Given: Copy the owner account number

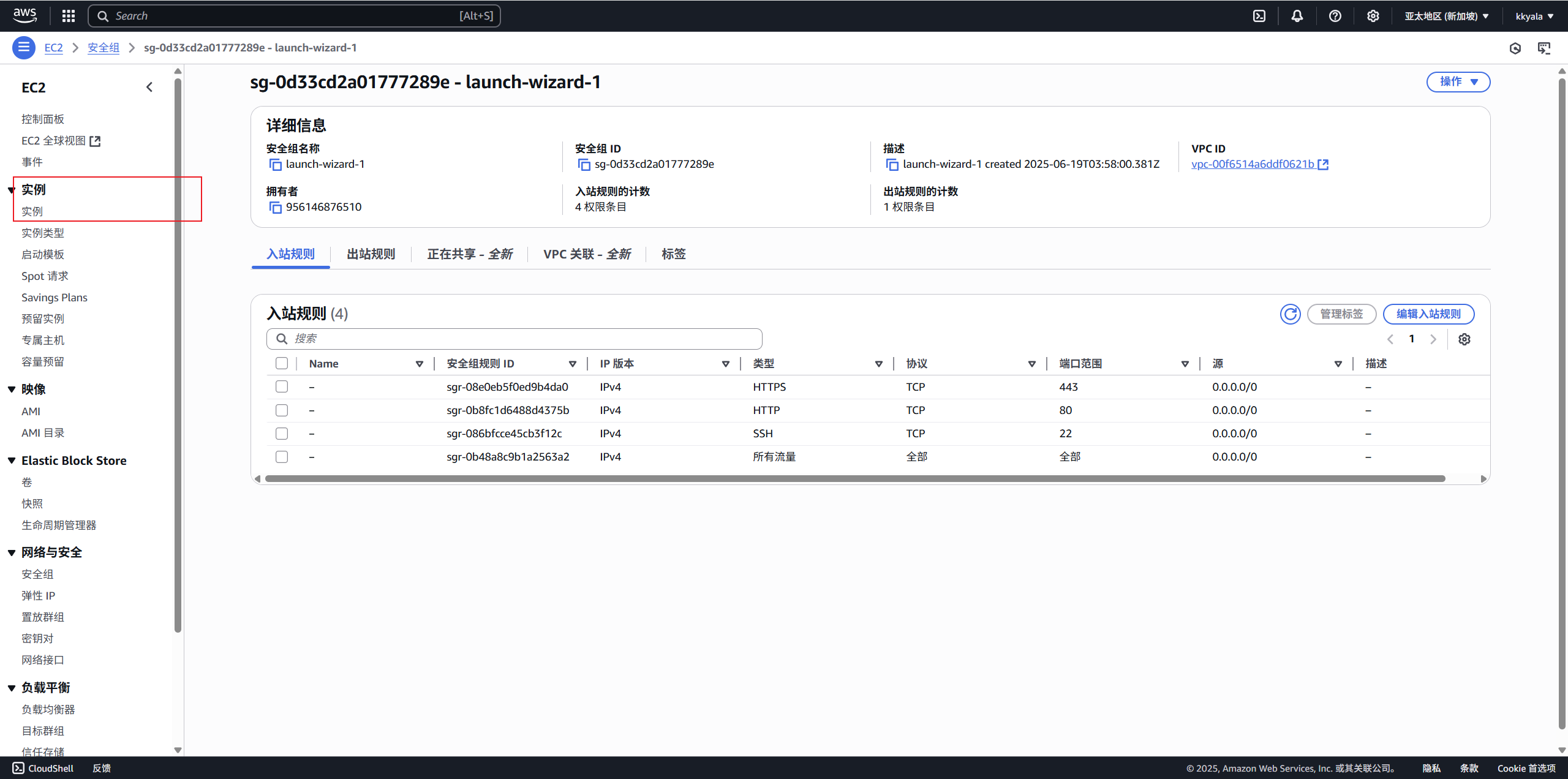Looking at the screenshot, I should (275, 207).
